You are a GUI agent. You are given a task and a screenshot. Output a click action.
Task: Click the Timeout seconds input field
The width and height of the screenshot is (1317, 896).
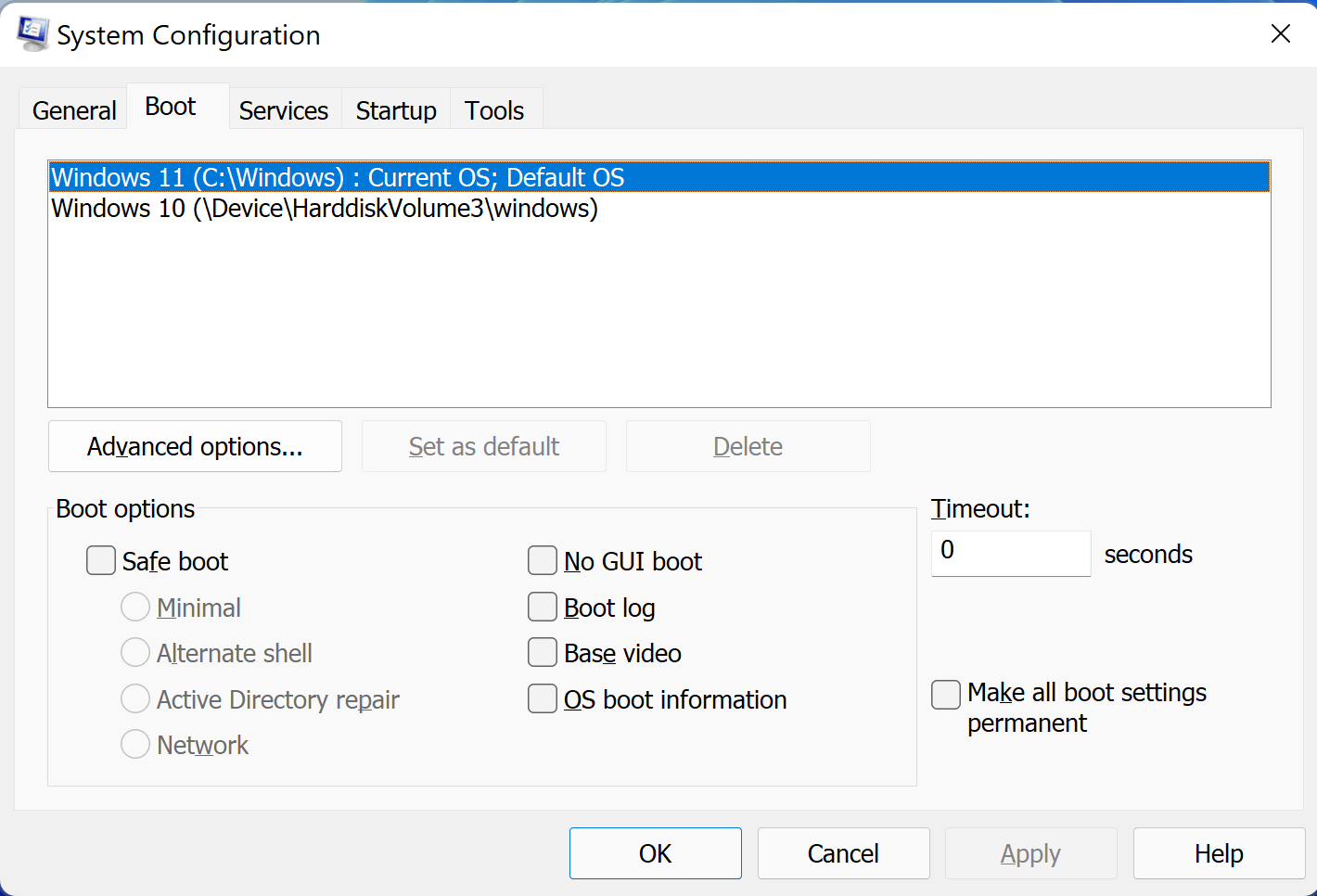[x=1010, y=553]
